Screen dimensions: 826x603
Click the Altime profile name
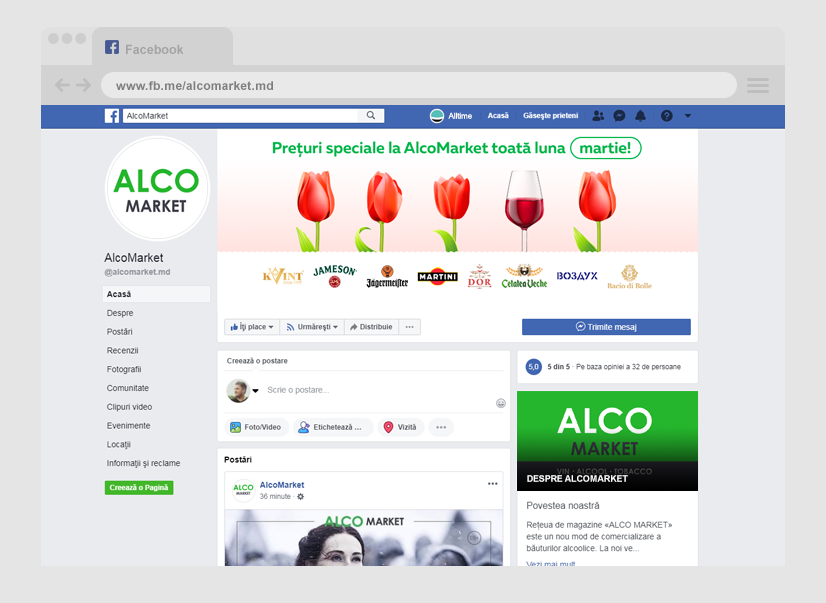[x=460, y=116]
